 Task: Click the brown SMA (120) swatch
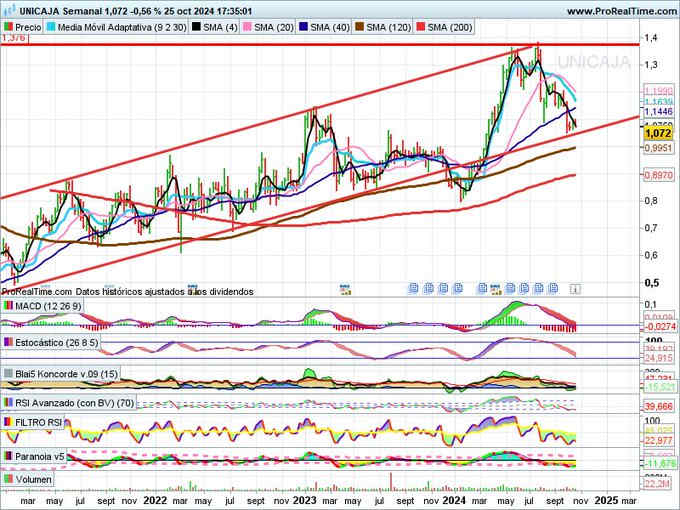click(360, 27)
